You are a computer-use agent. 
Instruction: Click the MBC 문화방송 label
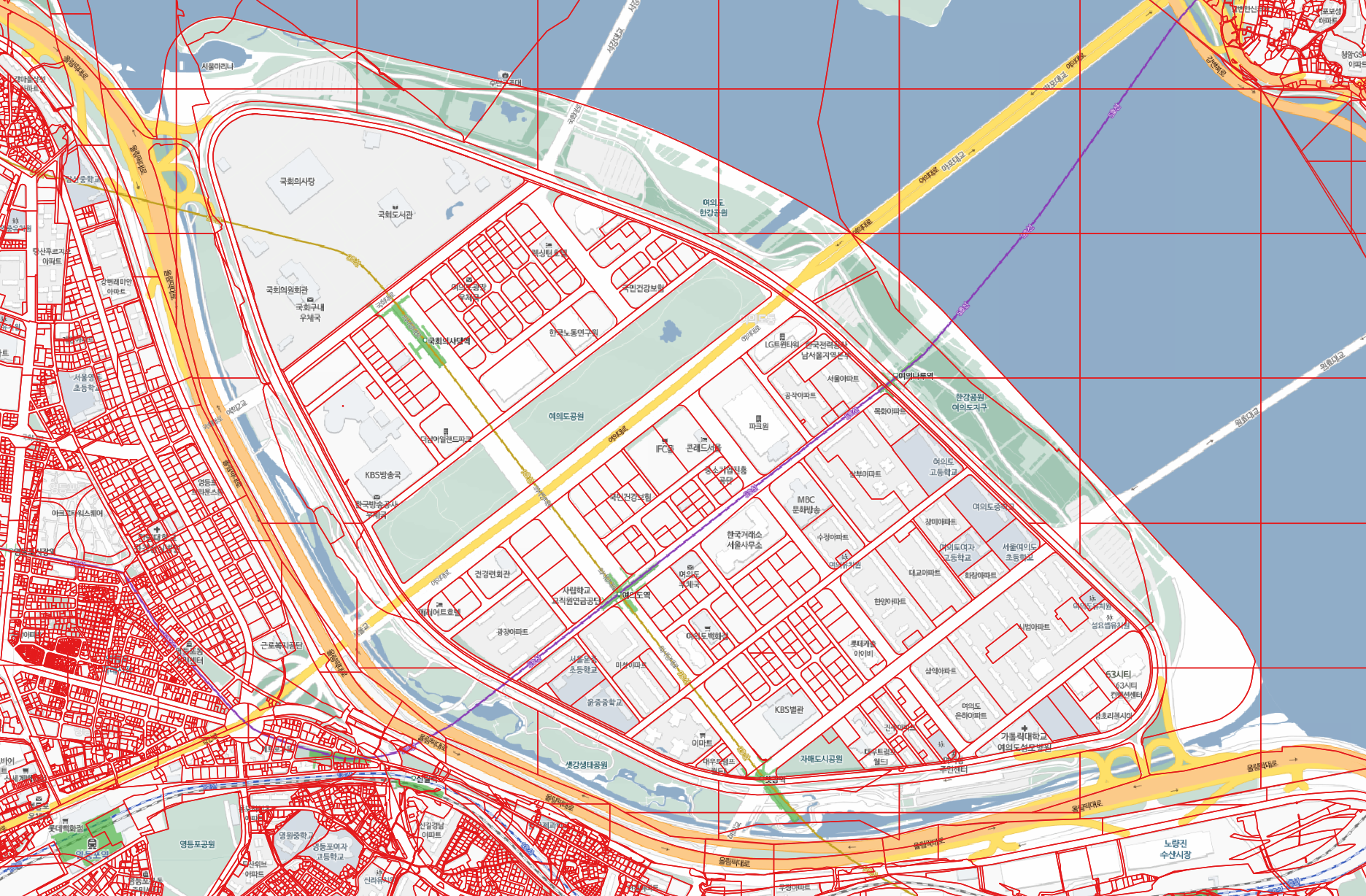(806, 505)
